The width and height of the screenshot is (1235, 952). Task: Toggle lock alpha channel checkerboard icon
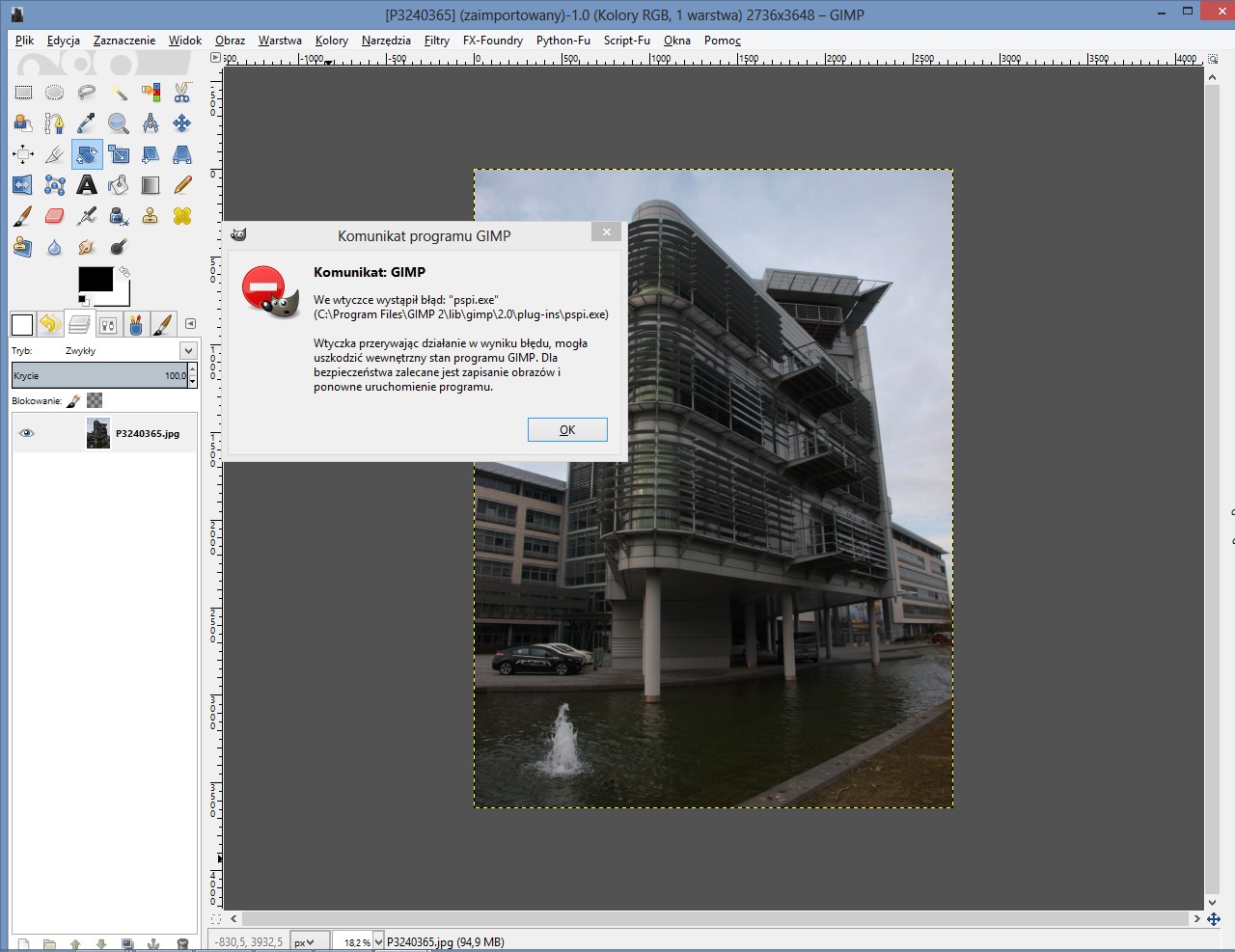coord(95,400)
